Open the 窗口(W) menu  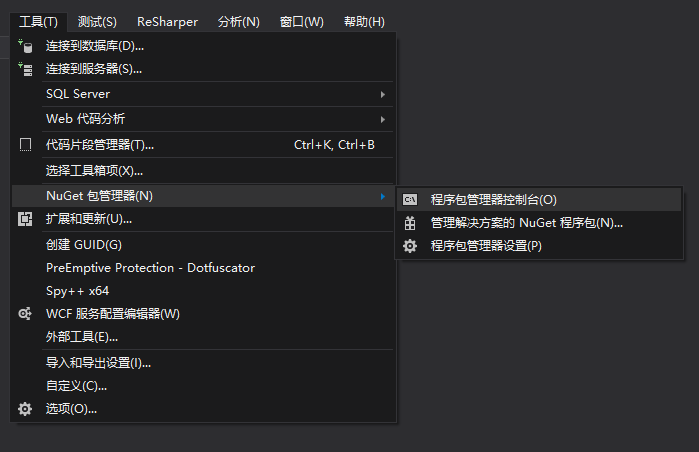(x=301, y=22)
